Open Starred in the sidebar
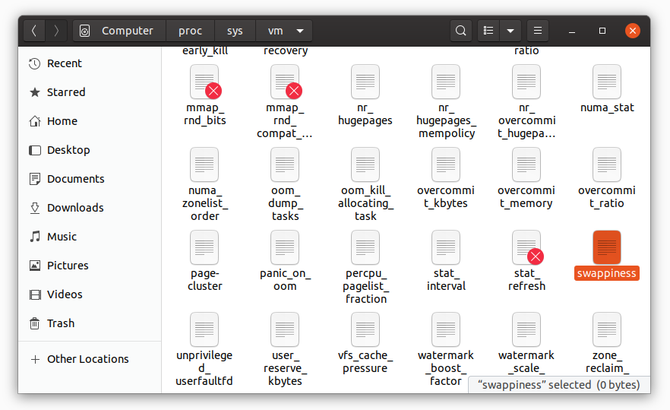 coord(90,92)
